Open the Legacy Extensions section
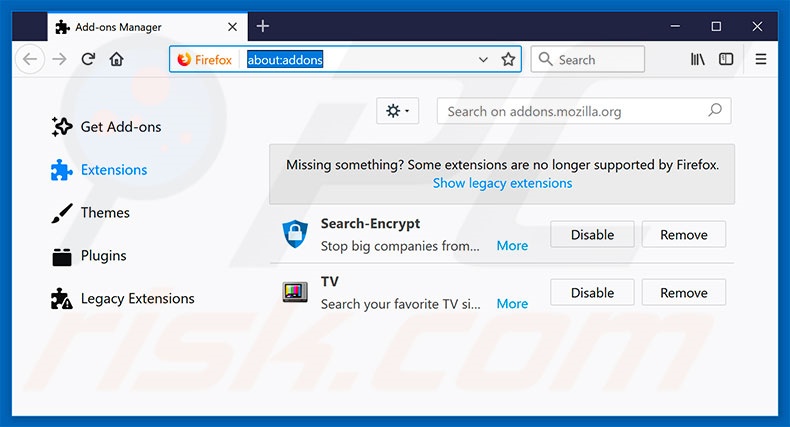The height and width of the screenshot is (427, 790). click(138, 299)
